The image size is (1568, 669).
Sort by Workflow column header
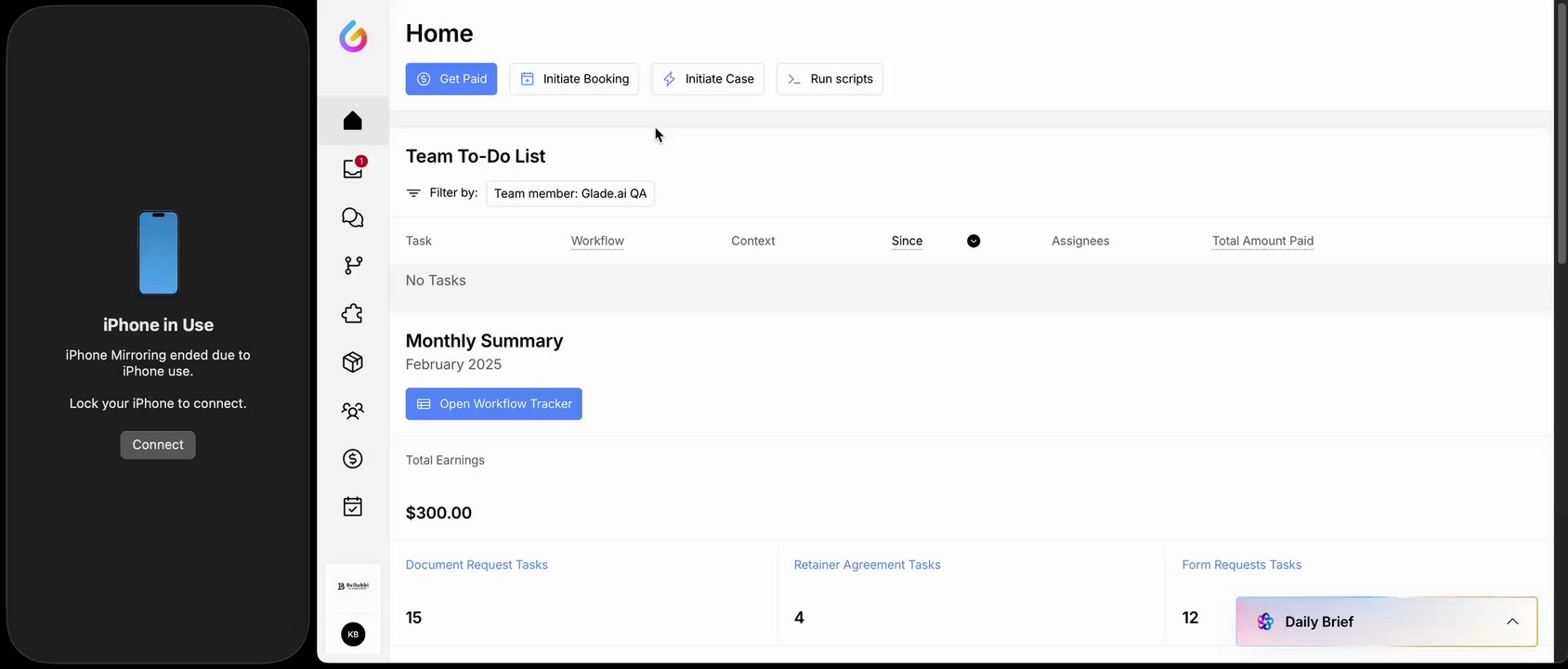[597, 241]
